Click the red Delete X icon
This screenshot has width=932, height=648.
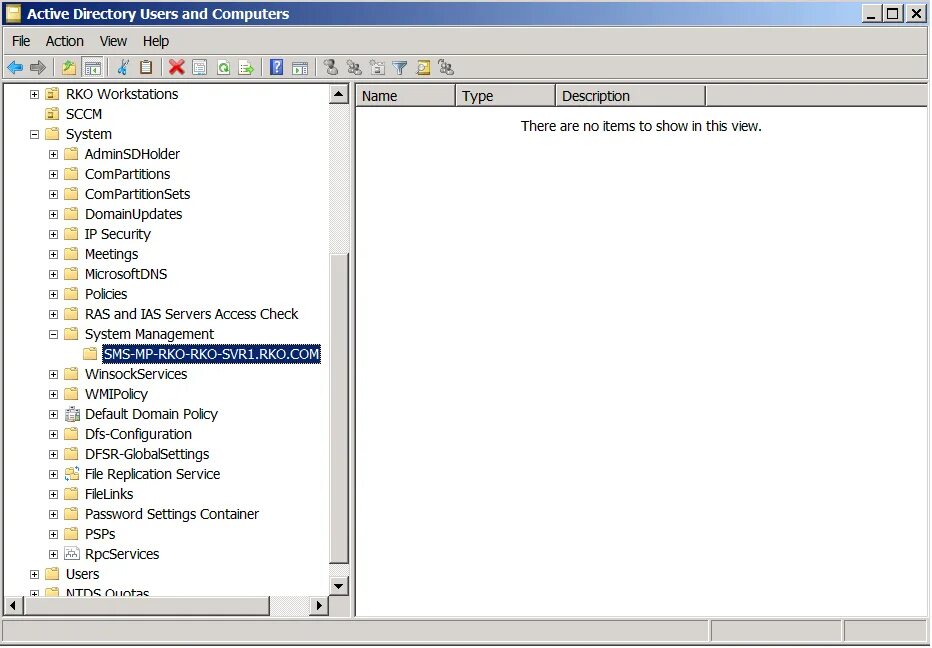[x=177, y=68]
